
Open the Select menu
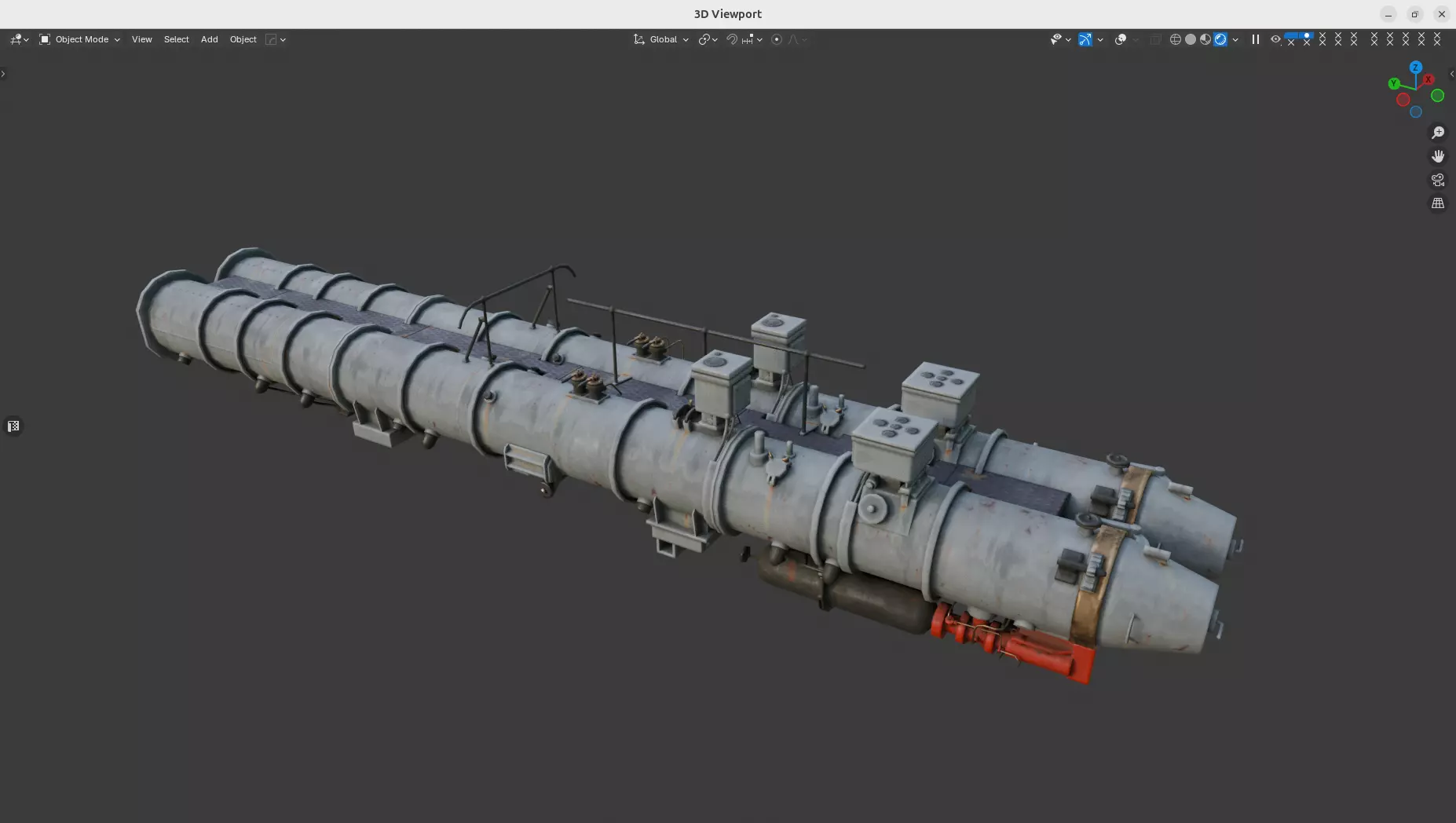click(176, 39)
